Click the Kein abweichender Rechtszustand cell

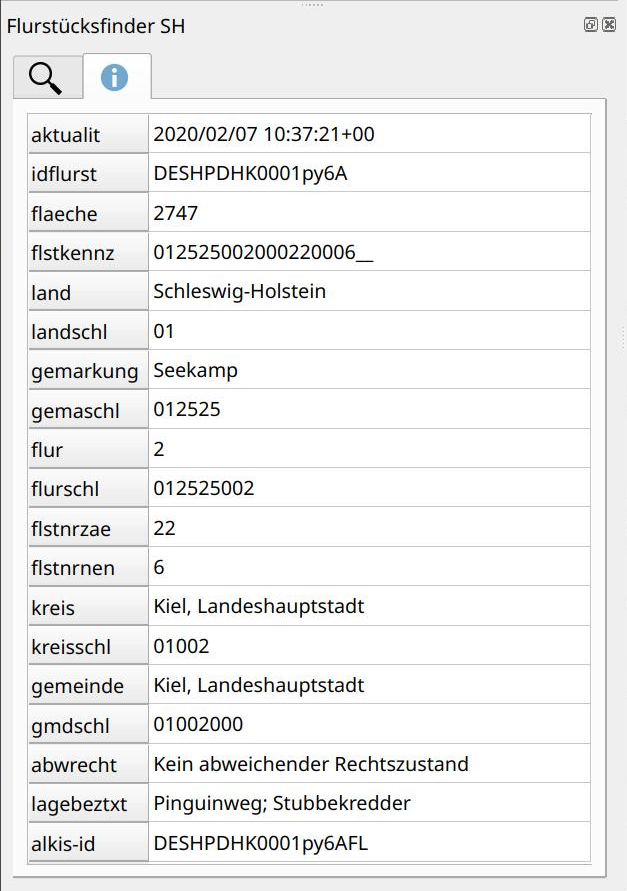311,765
